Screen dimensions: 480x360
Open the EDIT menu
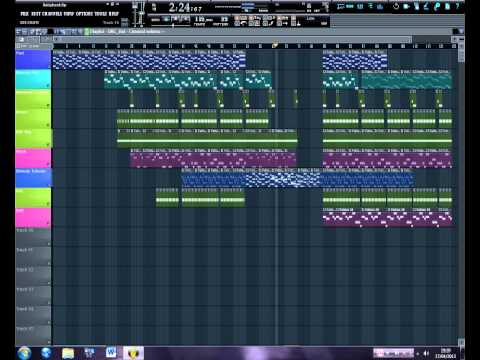click(x=36, y=14)
